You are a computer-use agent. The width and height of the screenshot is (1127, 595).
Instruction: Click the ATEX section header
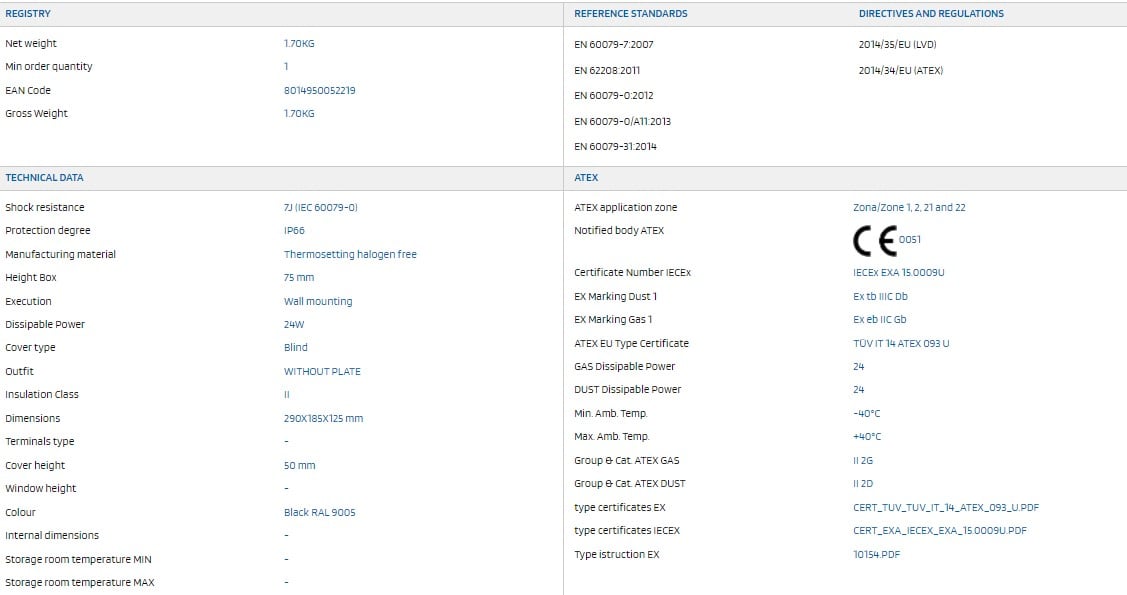[x=586, y=177]
